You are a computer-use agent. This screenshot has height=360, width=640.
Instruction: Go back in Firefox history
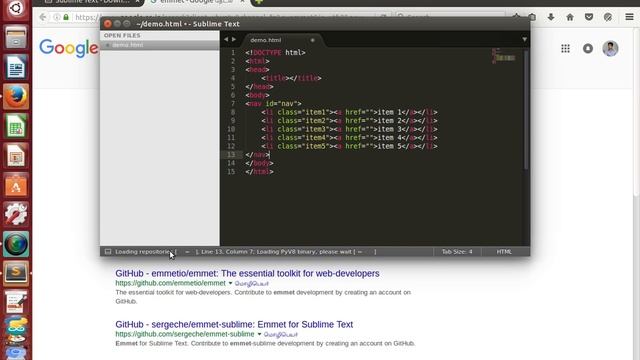tap(43, 17)
